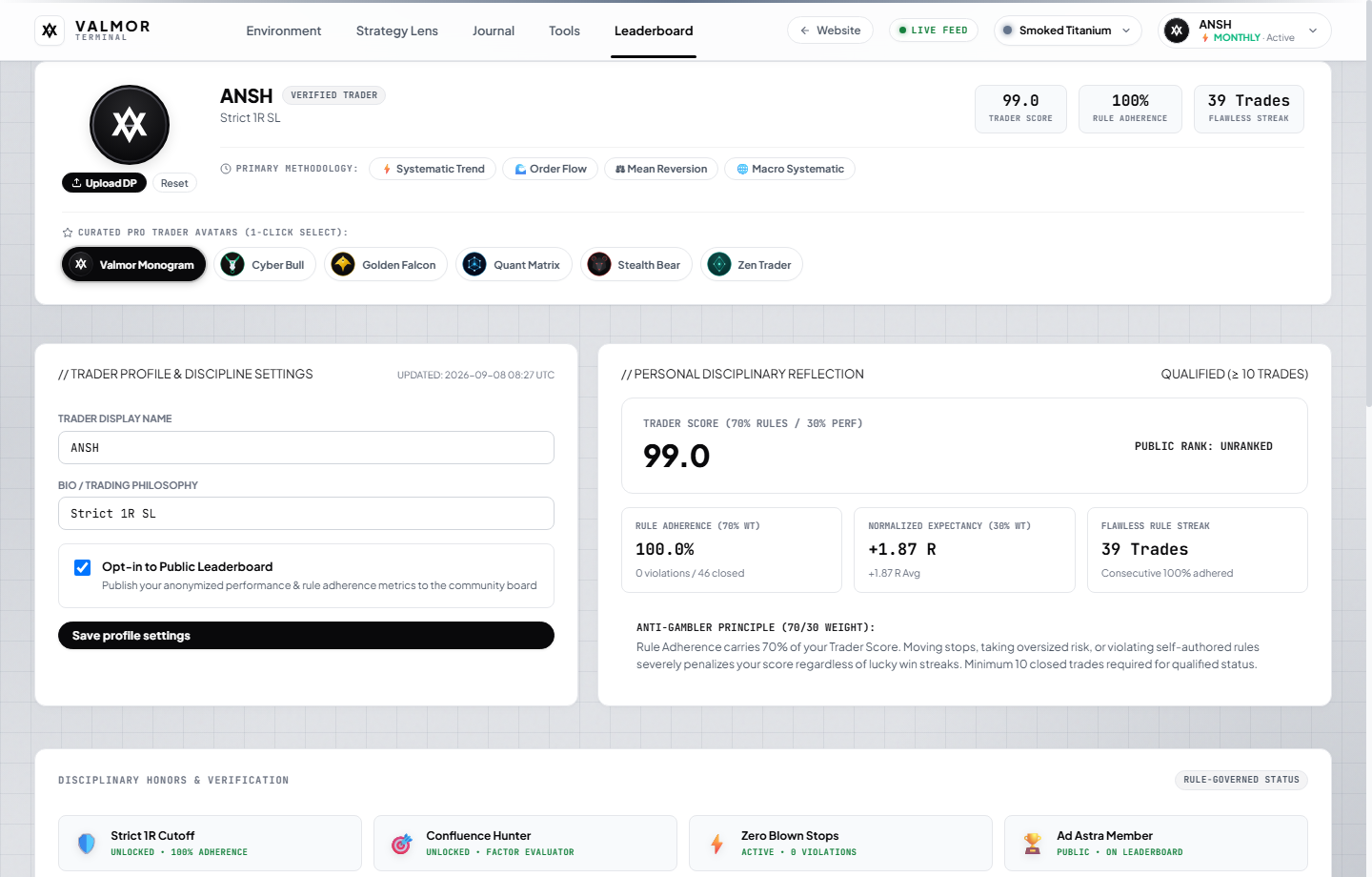Select the Quant Matrix avatar

(x=514, y=265)
